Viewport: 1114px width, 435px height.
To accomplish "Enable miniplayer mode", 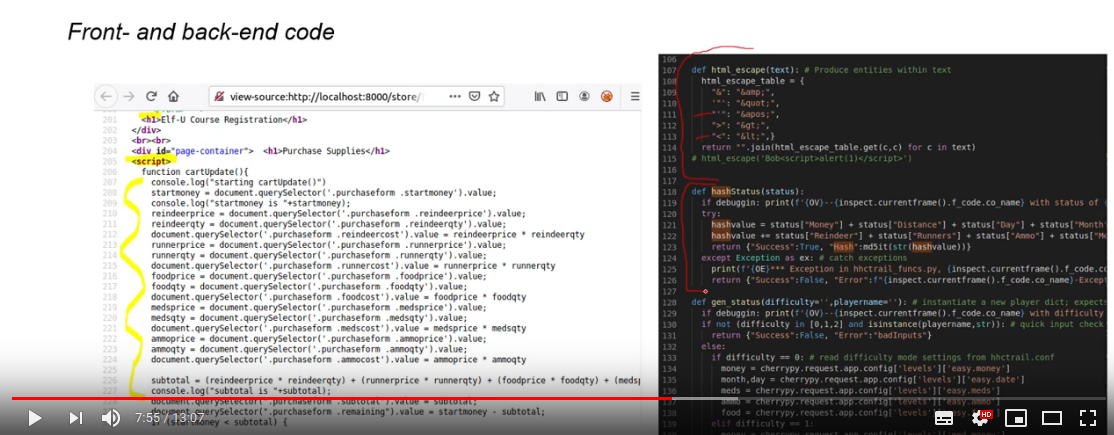I will [x=1016, y=418].
